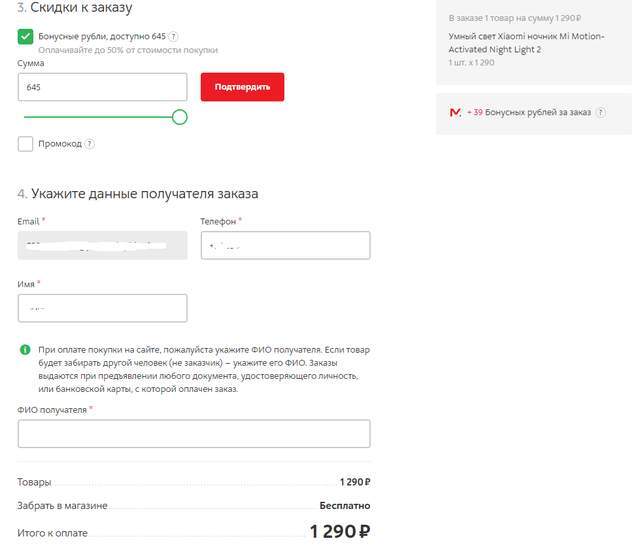Uncheck the Бонусные рубли checkbox
Viewport: 642px width, 545px height.
[x=25, y=37]
